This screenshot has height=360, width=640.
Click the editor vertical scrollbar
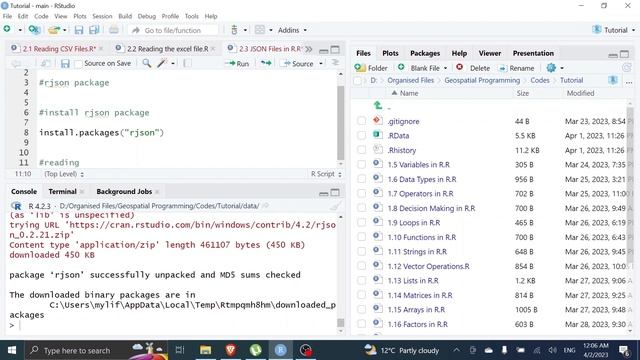coord(341,122)
